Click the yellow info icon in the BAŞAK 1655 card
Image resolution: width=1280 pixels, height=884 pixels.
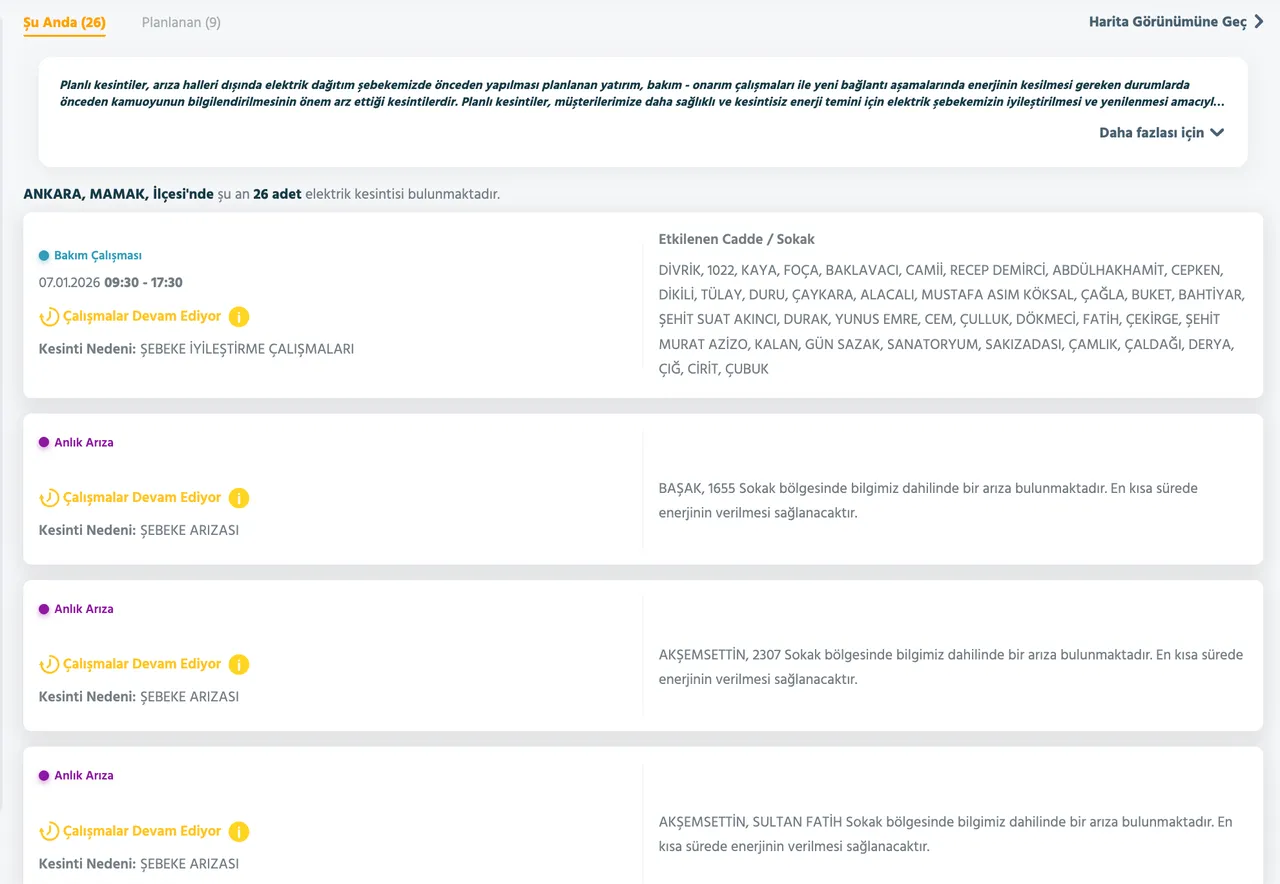point(238,498)
